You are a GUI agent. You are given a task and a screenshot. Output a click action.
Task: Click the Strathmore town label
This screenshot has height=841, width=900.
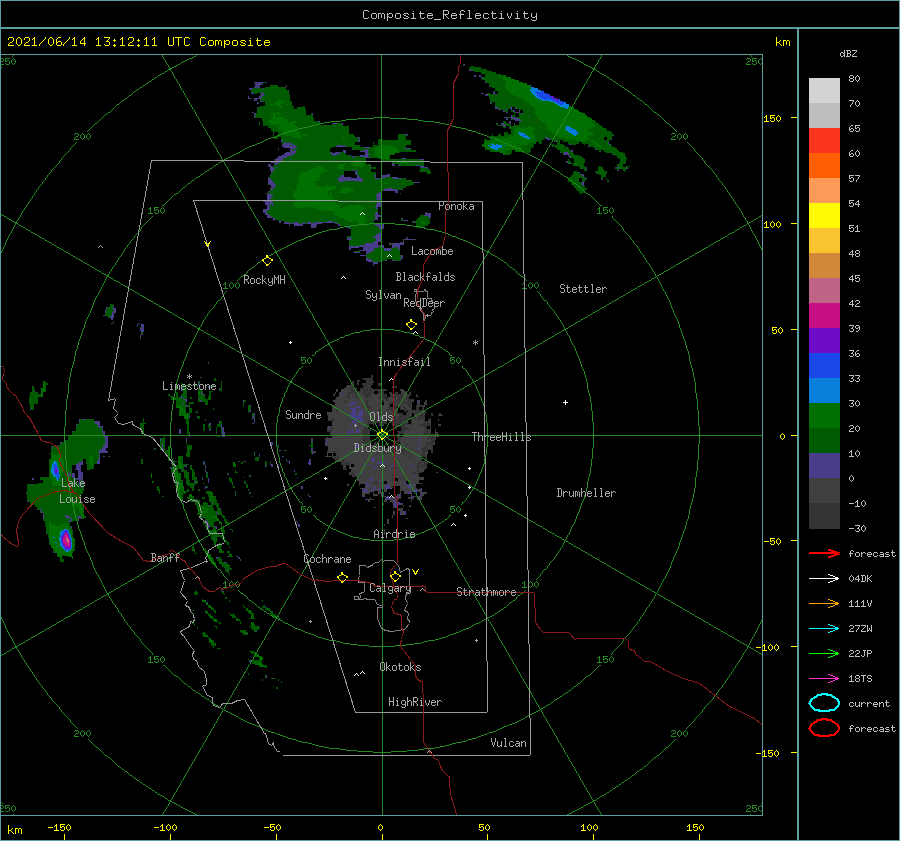(x=486, y=592)
